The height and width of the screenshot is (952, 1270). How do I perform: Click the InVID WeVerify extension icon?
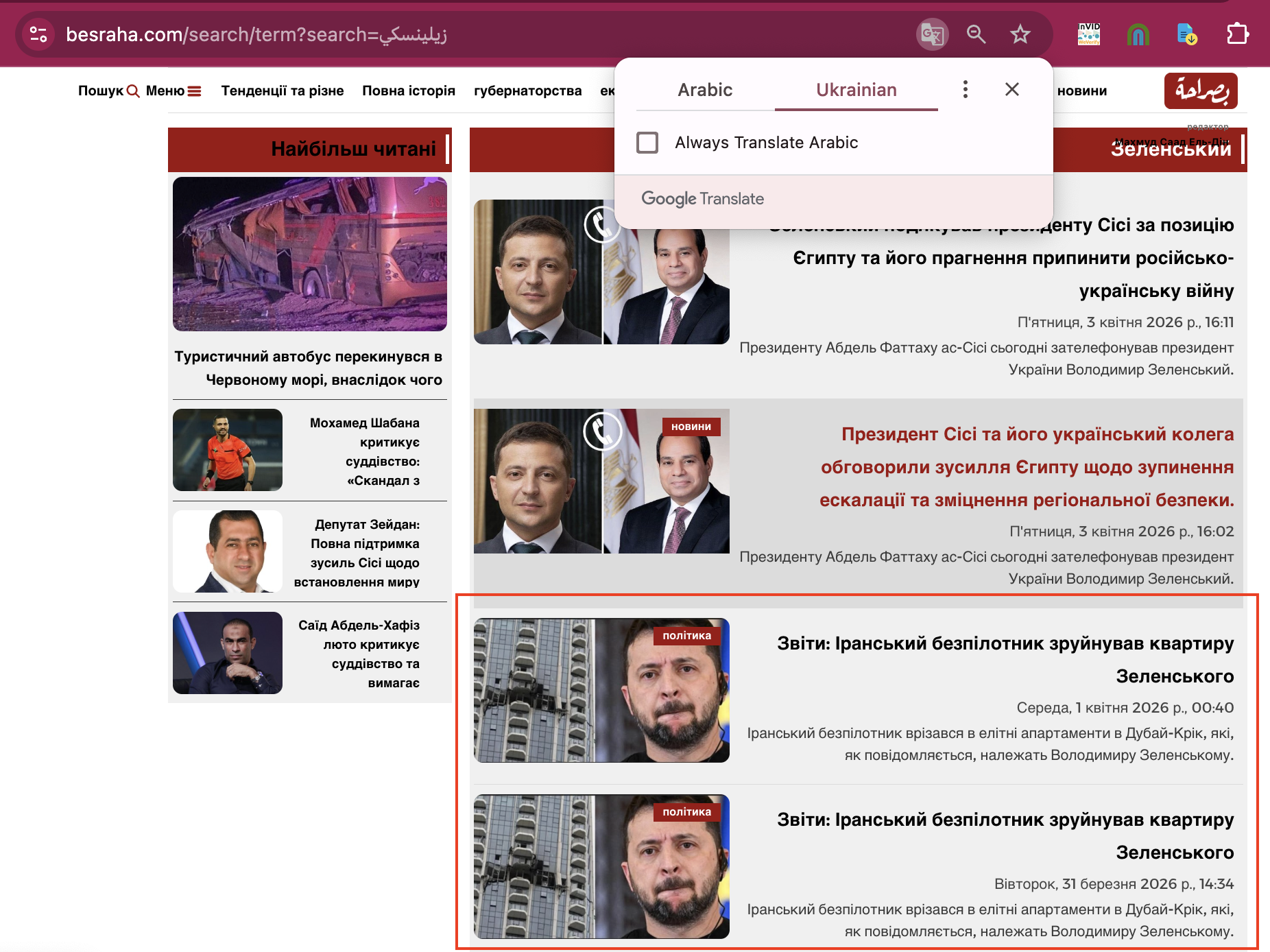tap(1089, 34)
